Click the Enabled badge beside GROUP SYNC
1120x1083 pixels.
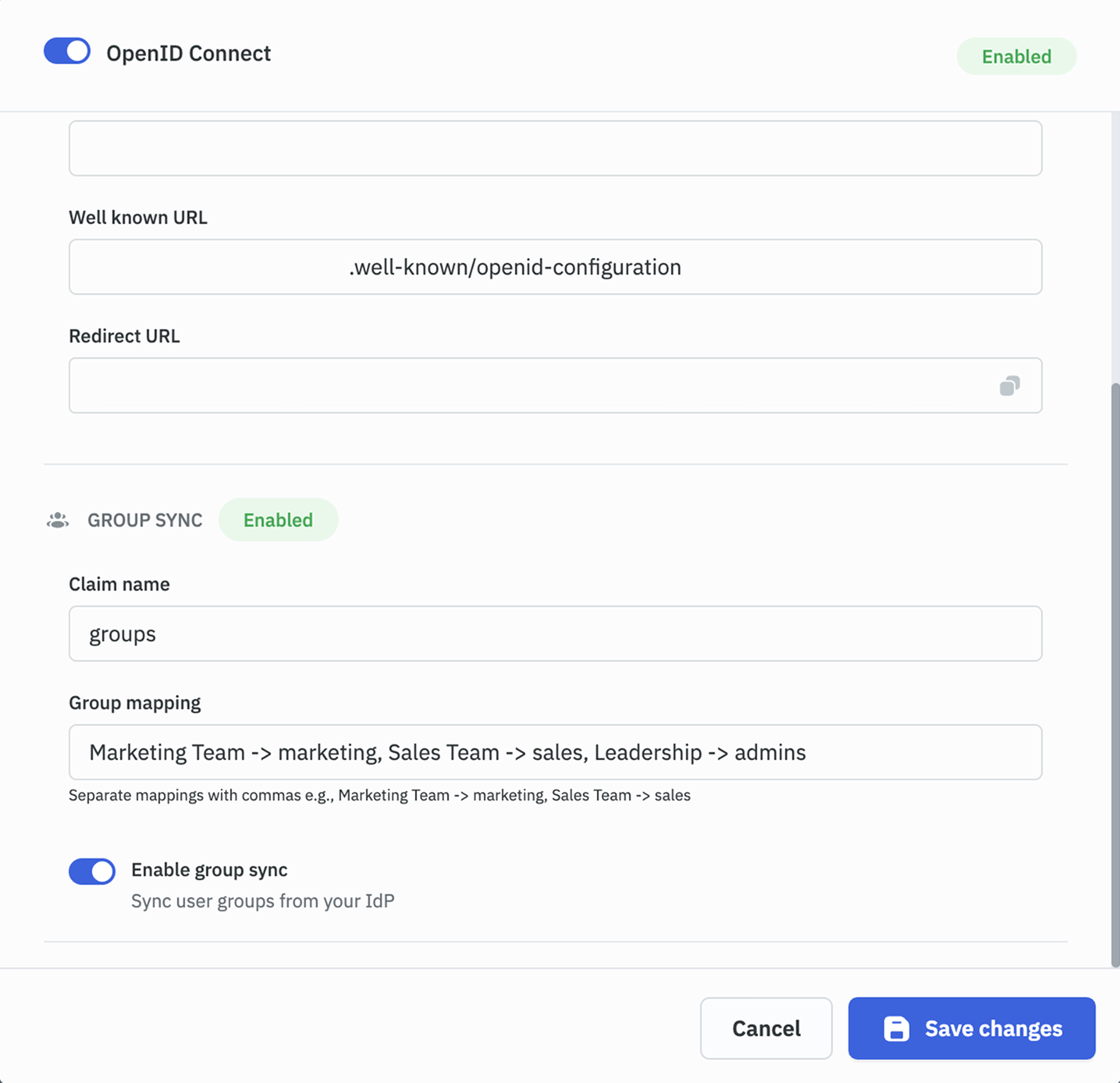point(278,520)
